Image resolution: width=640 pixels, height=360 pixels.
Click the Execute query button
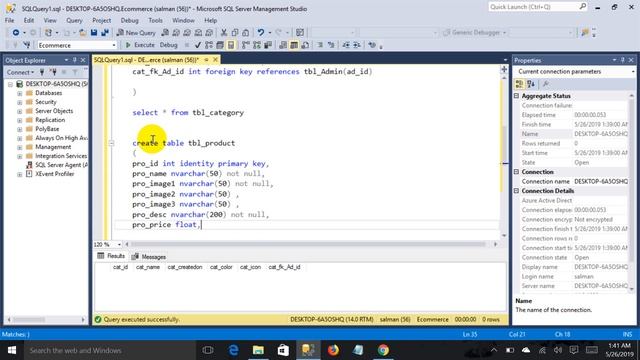tap(140, 45)
